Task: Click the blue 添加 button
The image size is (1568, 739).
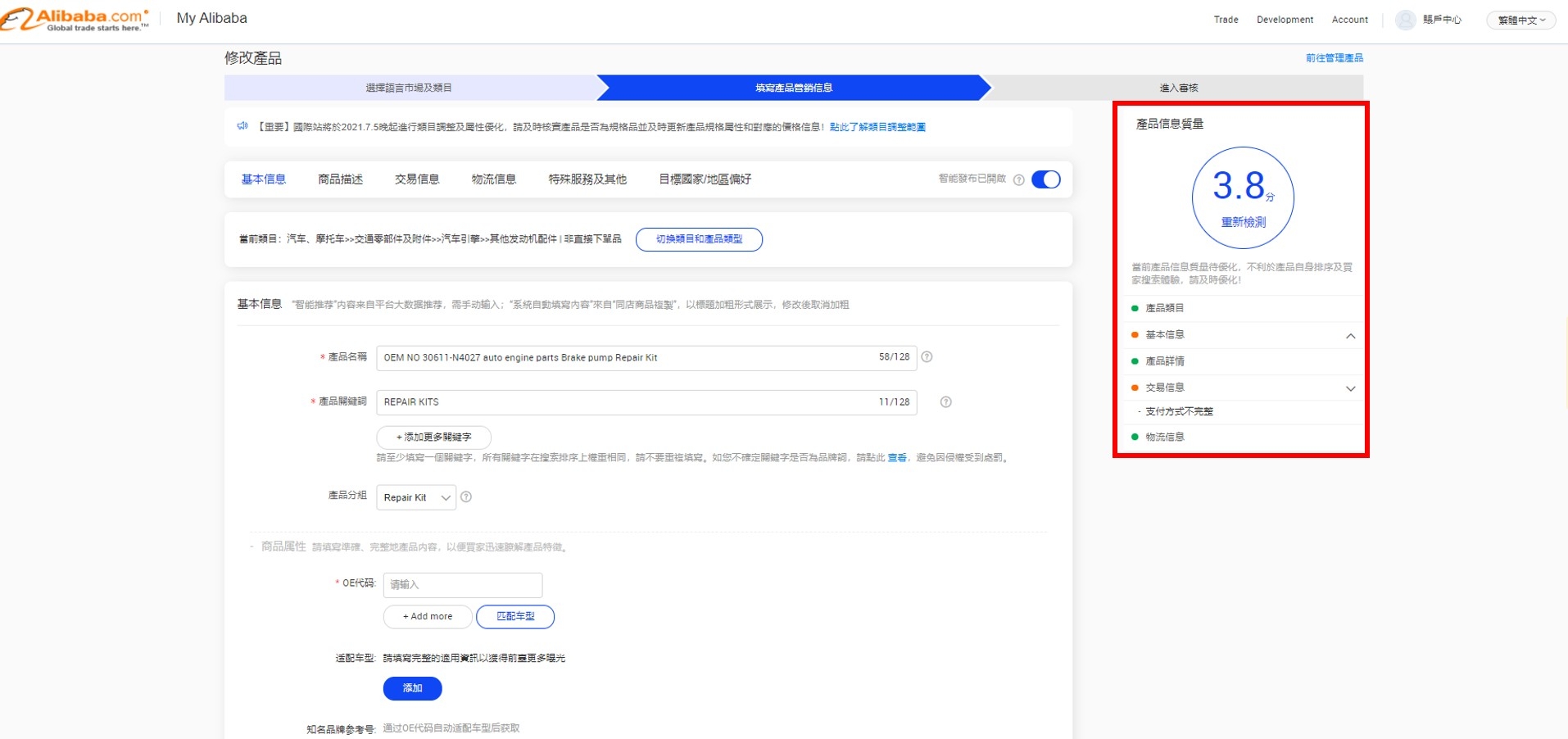Action: point(412,688)
